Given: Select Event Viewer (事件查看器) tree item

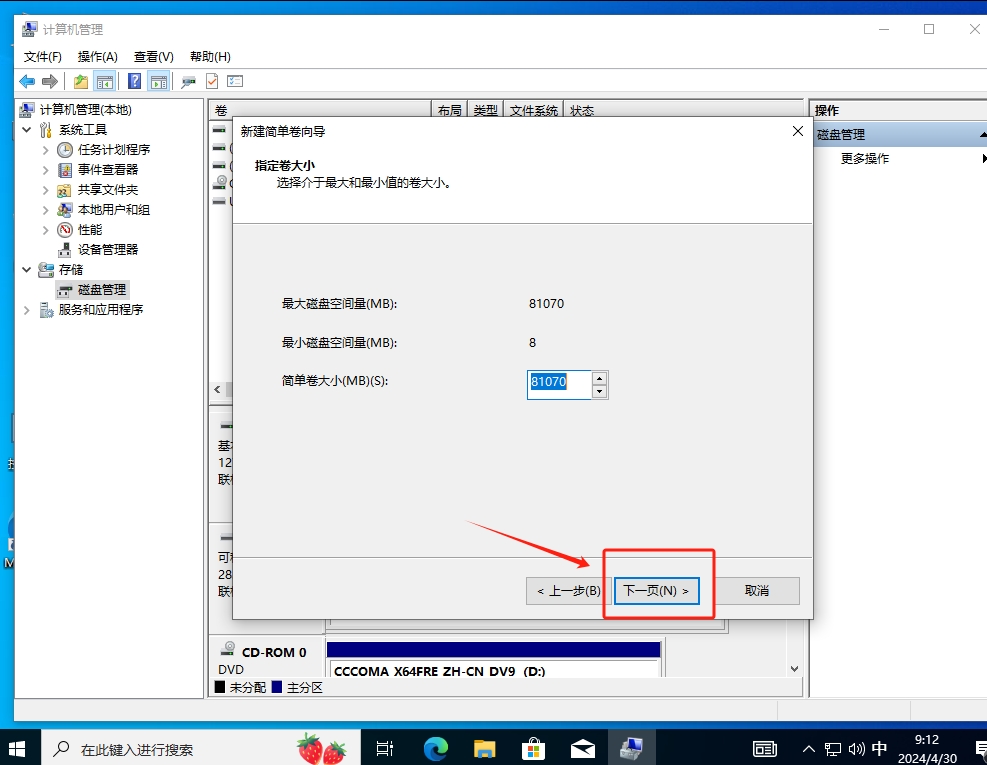Looking at the screenshot, I should click(x=108, y=170).
